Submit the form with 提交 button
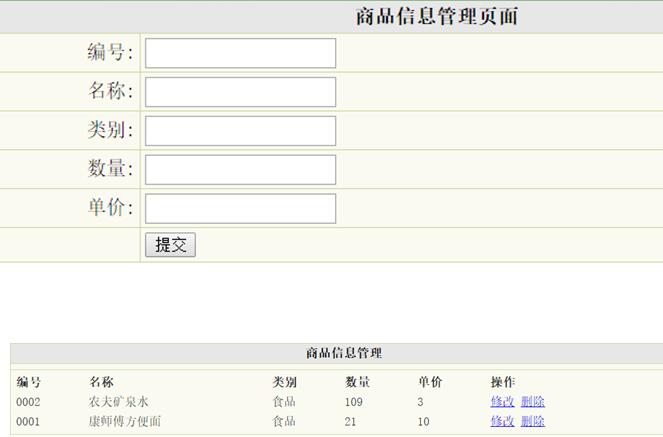 [x=170, y=245]
